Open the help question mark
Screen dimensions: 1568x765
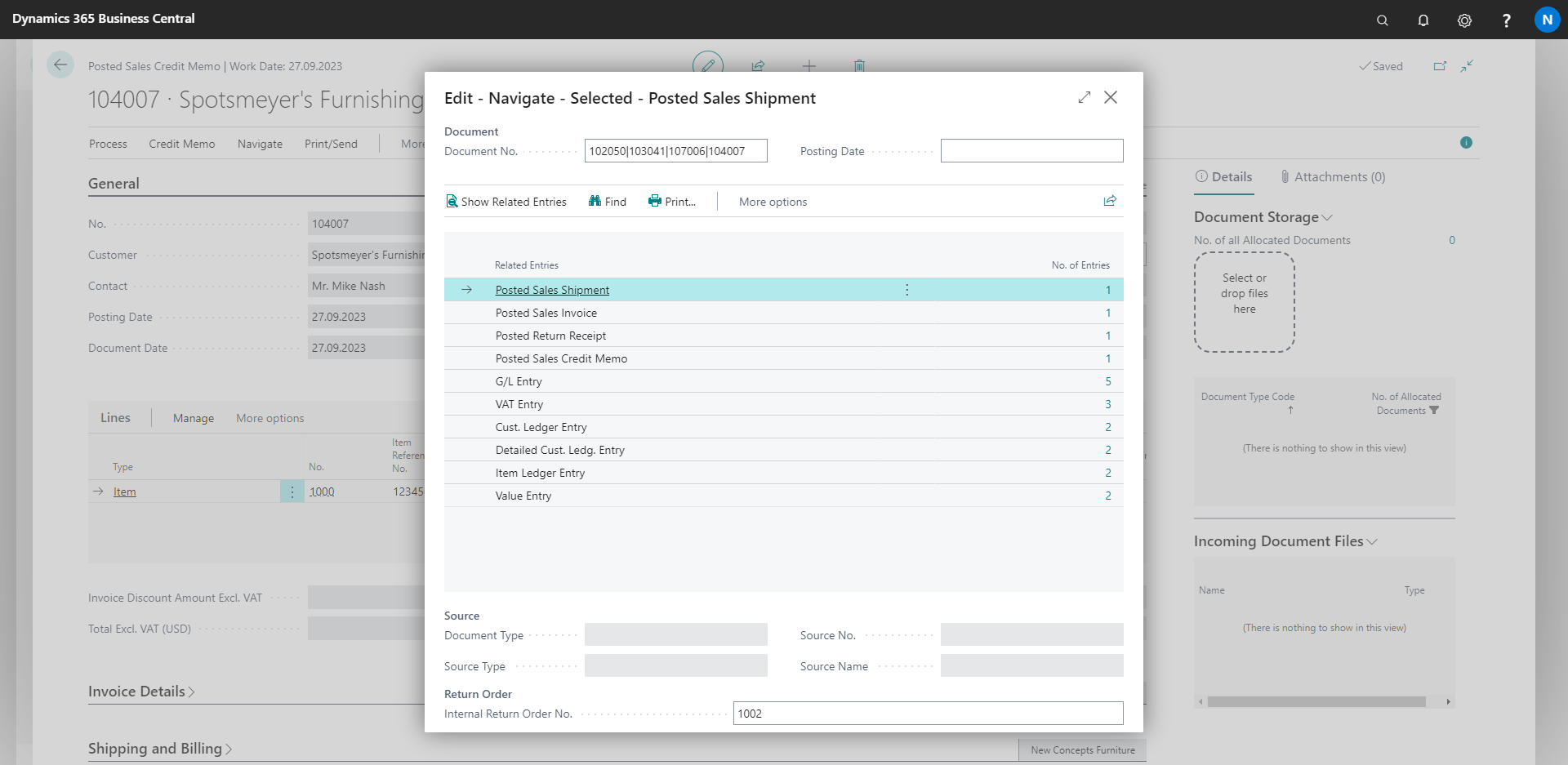[x=1506, y=20]
